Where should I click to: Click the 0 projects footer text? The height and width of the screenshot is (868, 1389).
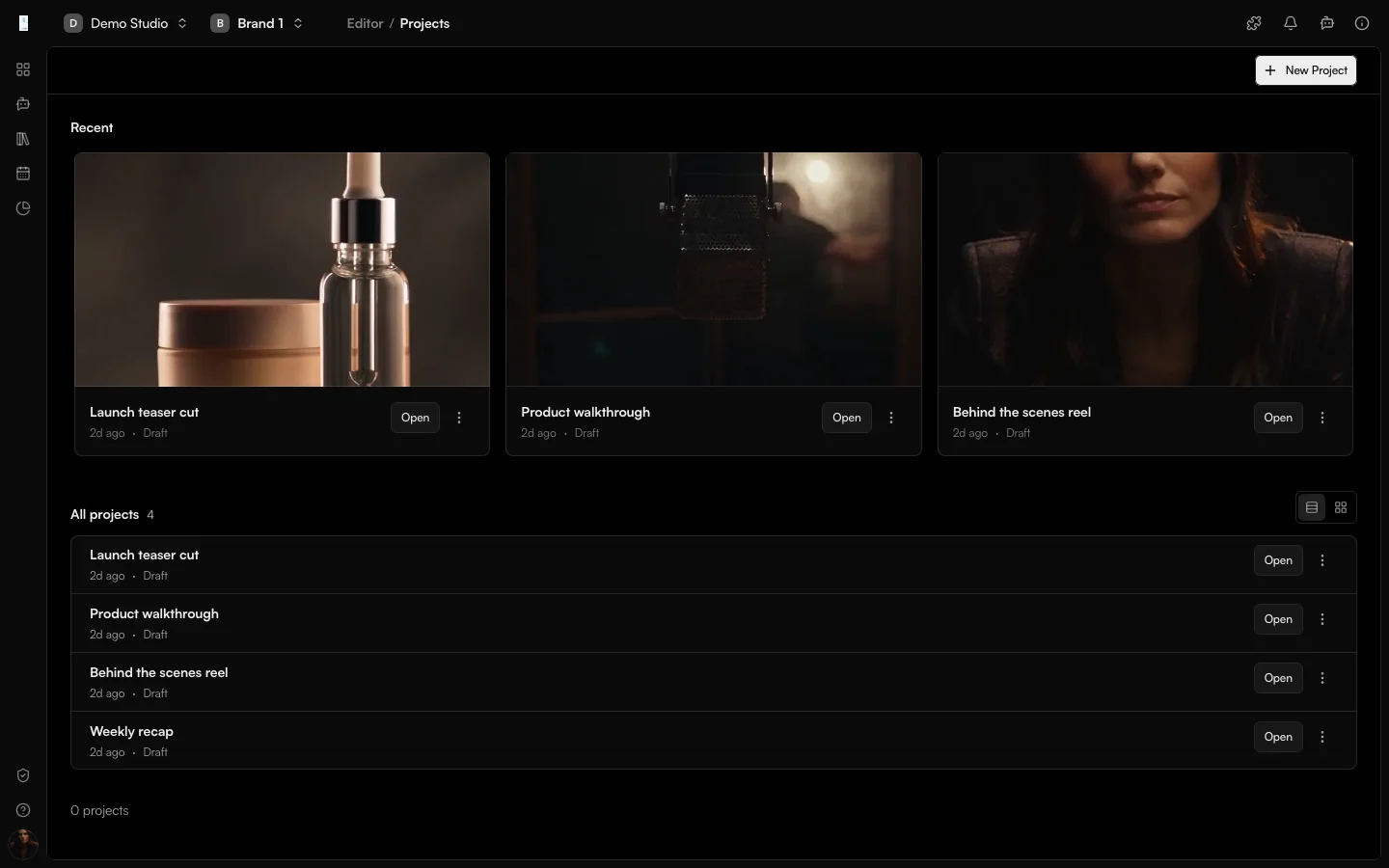pos(99,810)
